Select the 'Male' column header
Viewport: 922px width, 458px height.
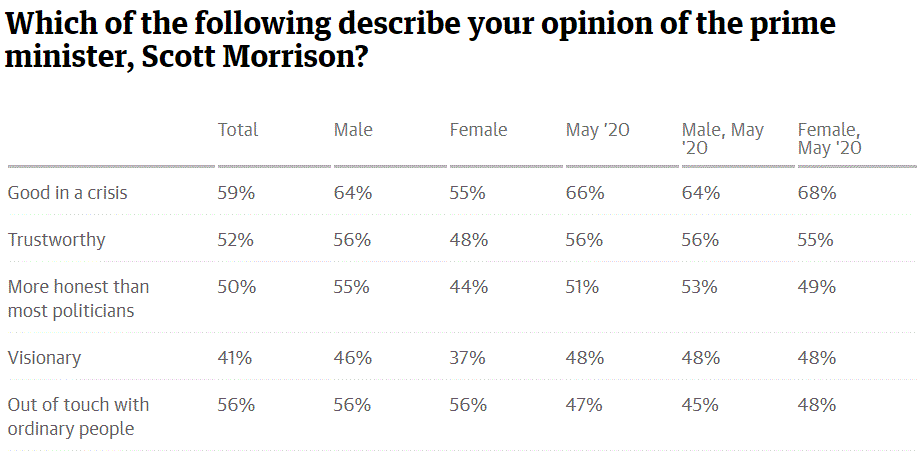tap(353, 130)
